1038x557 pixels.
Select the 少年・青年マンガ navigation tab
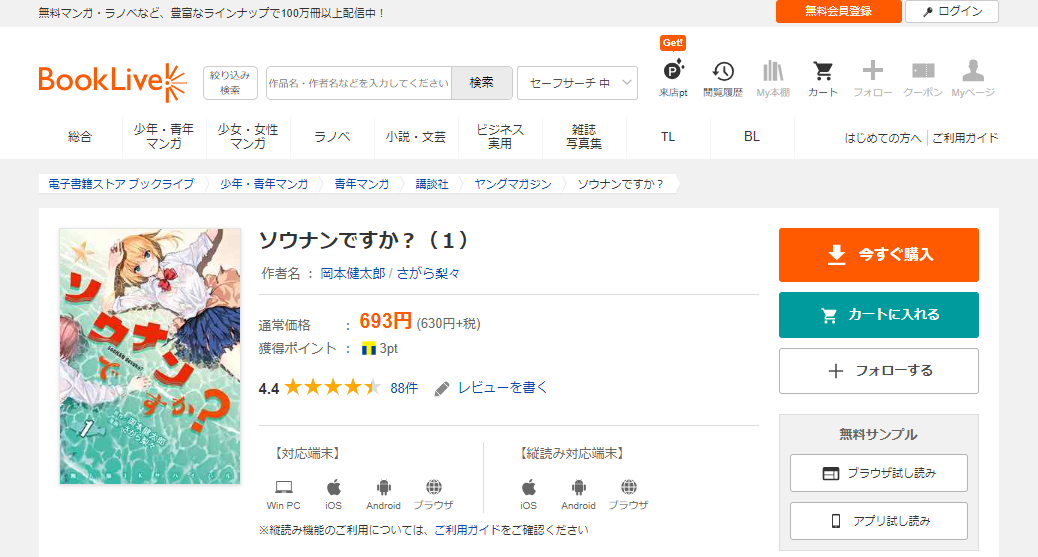click(164, 137)
